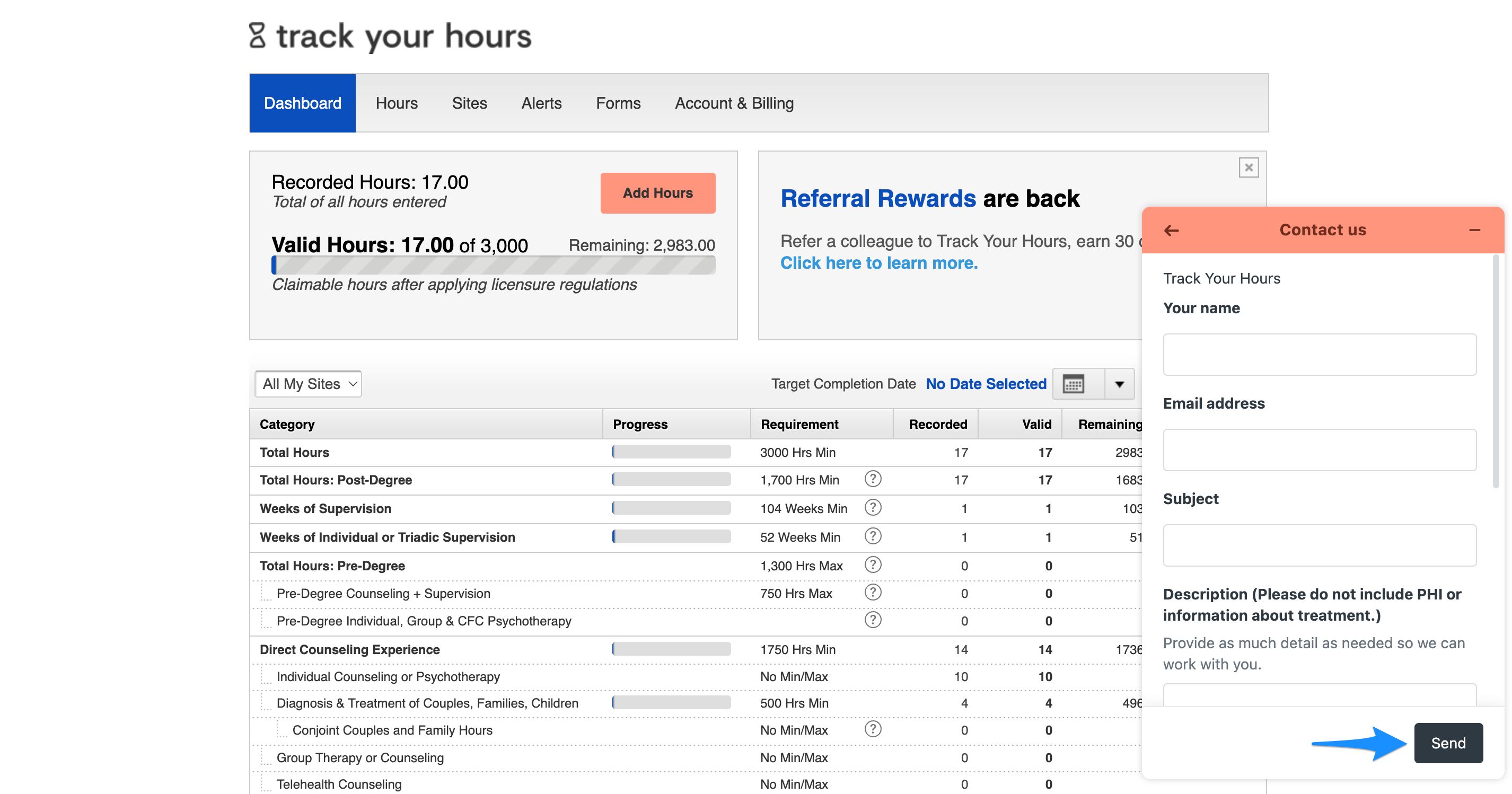Open the Hours tab
The height and width of the screenshot is (794, 1512).
[x=397, y=103]
